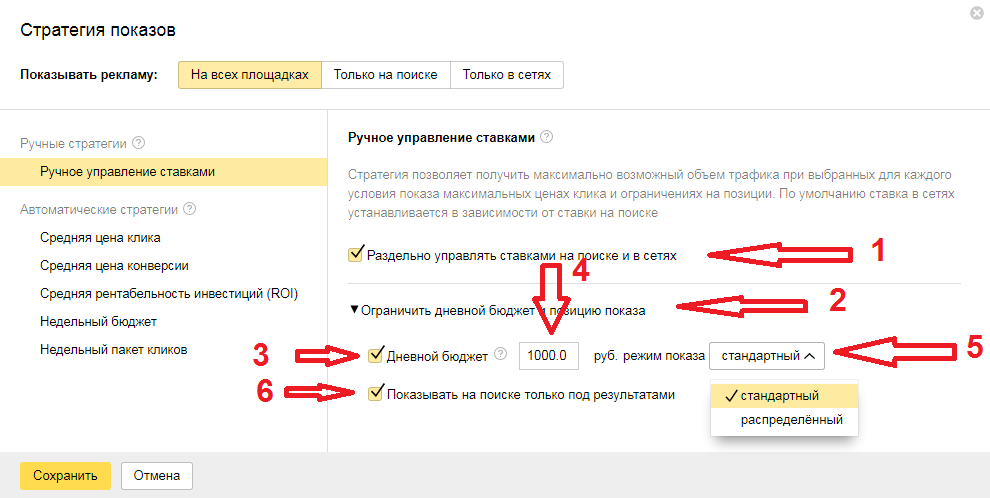Pick стандартный in the dropdown list

coord(784,396)
